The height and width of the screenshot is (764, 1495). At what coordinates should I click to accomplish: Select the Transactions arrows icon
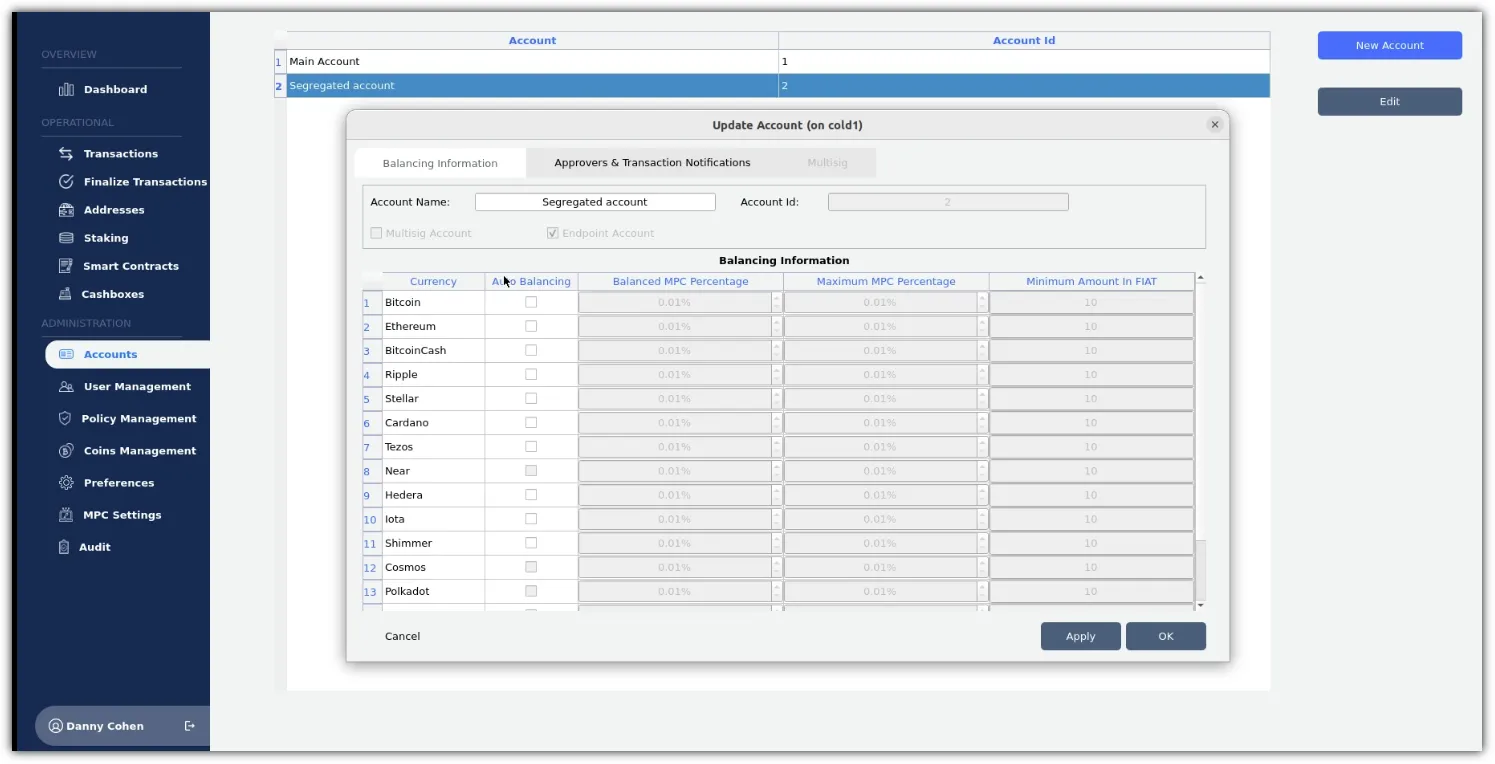tap(66, 154)
